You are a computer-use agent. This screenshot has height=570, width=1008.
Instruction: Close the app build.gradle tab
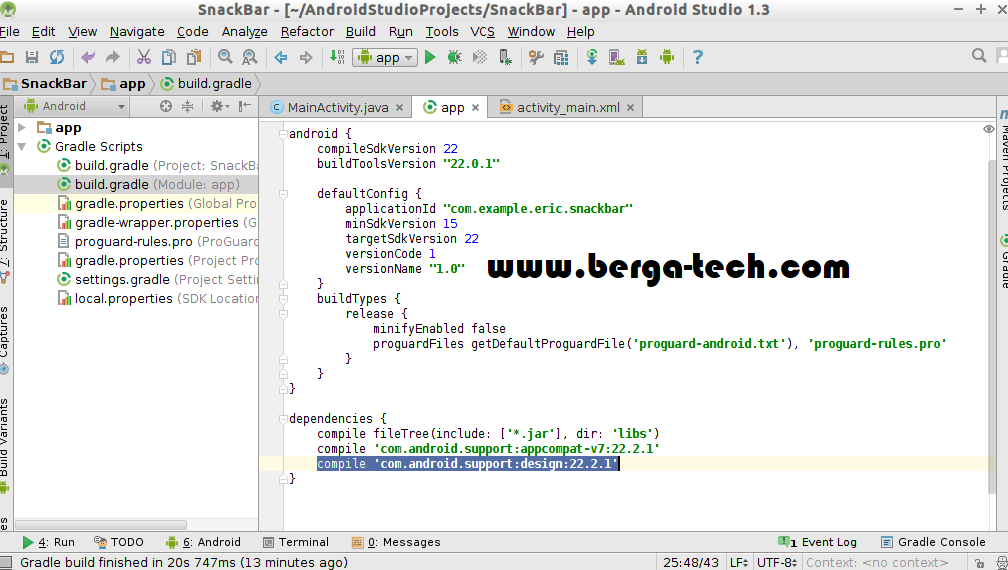click(x=475, y=107)
